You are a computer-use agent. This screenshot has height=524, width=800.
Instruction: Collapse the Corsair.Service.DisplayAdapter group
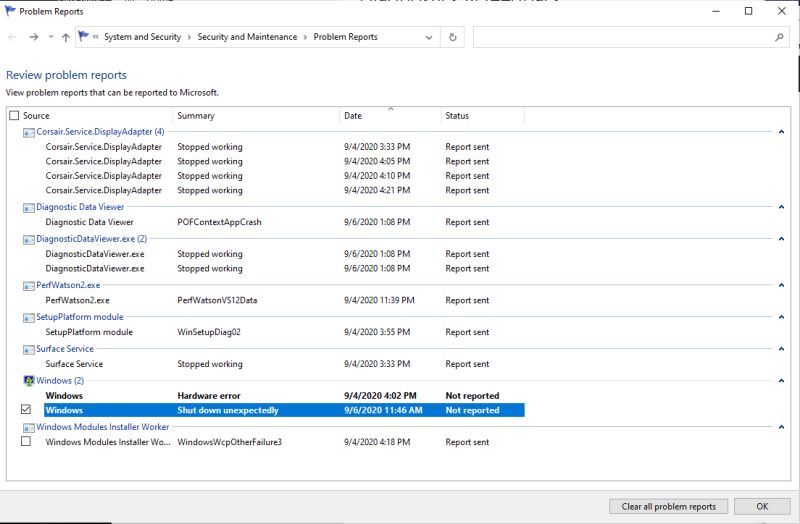(781, 132)
